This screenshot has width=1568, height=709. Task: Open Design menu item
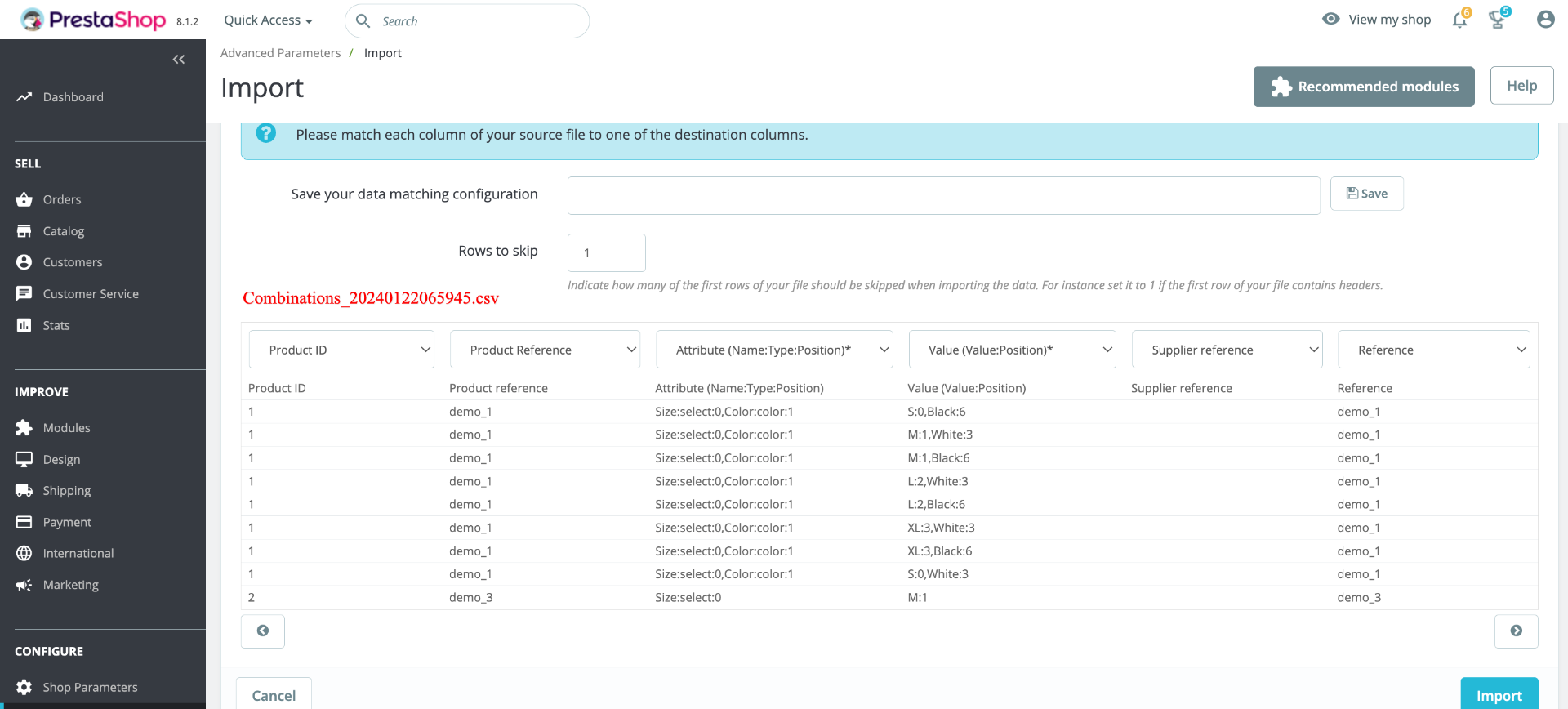62,460
